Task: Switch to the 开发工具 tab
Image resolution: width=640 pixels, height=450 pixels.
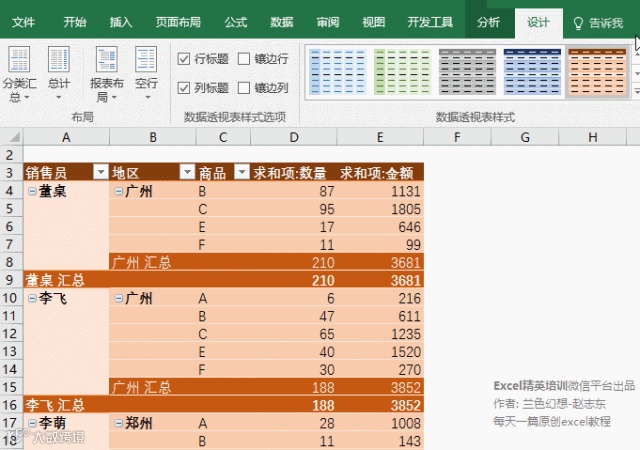Action: 430,22
